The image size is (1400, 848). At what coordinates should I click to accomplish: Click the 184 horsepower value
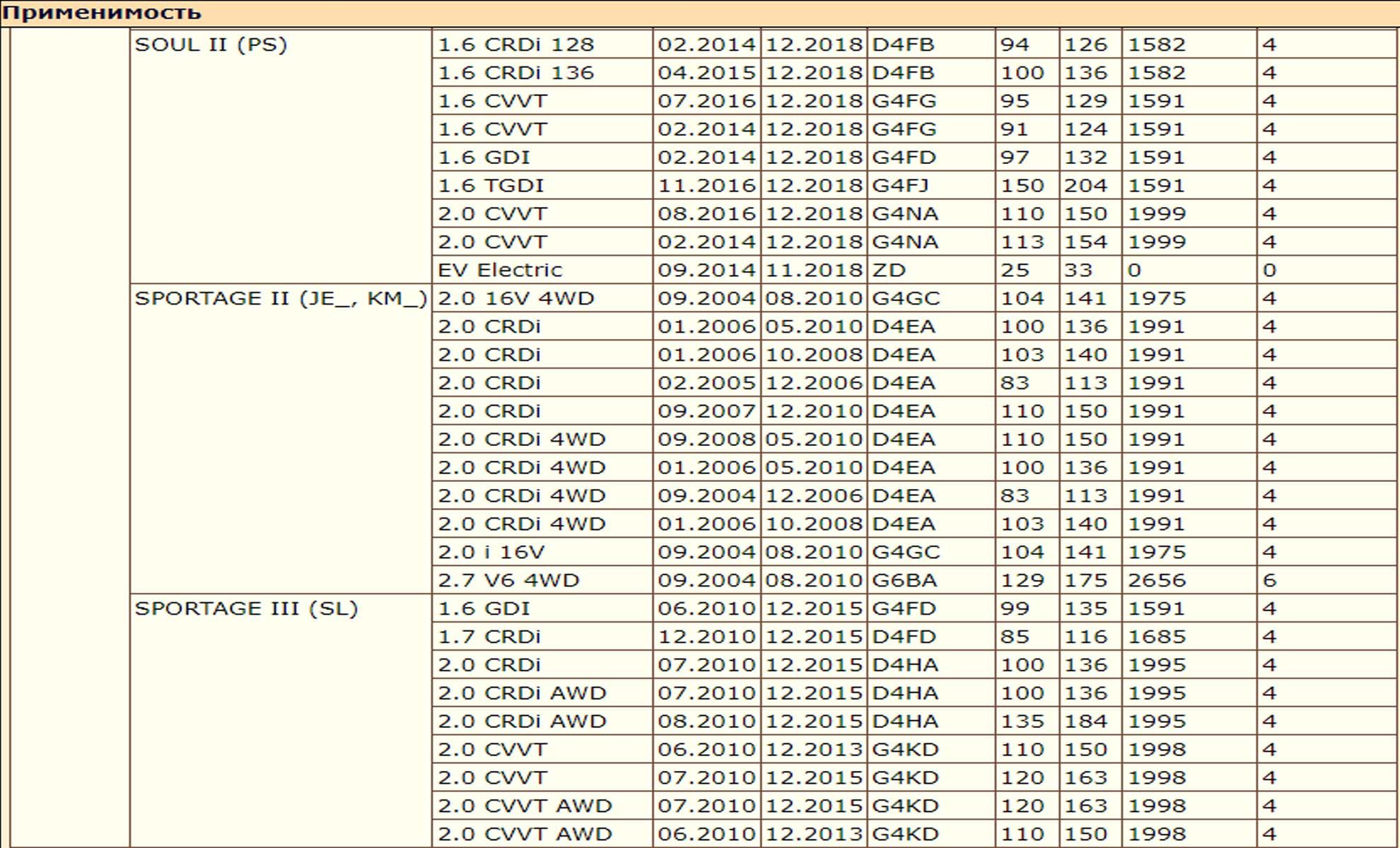pyautogui.click(x=1090, y=721)
